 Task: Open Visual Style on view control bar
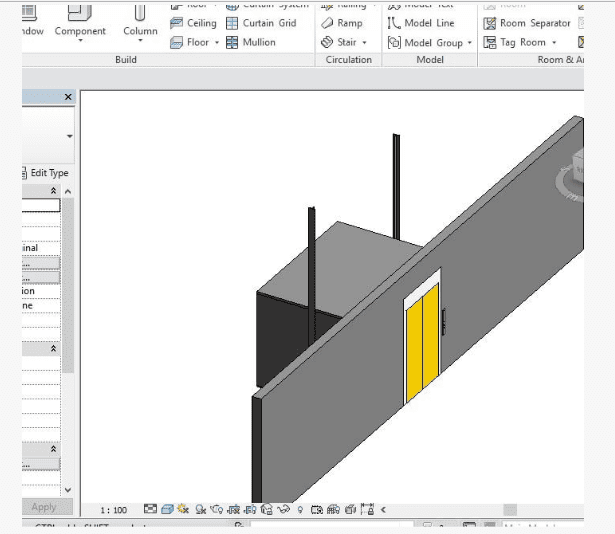pyautogui.click(x=167, y=510)
